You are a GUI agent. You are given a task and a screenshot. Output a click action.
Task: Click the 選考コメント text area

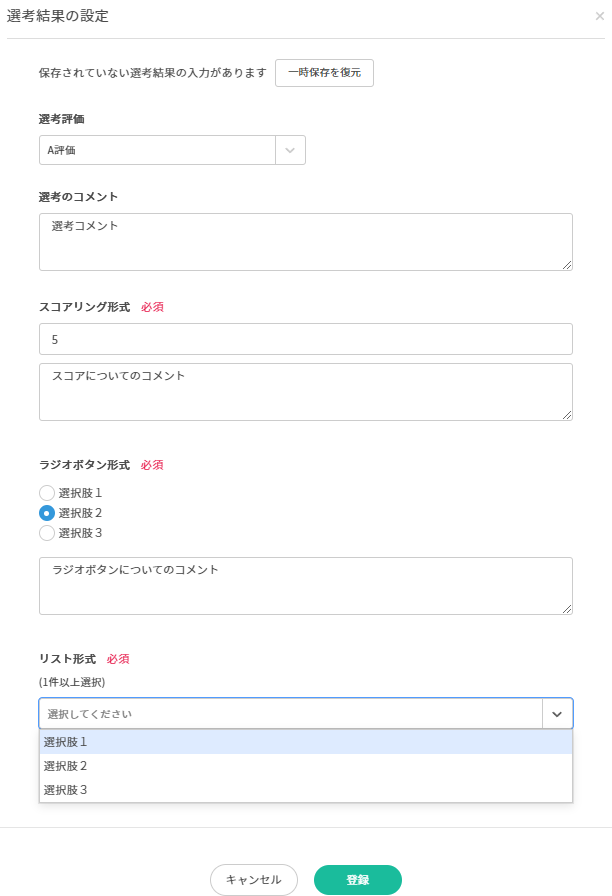click(305, 241)
